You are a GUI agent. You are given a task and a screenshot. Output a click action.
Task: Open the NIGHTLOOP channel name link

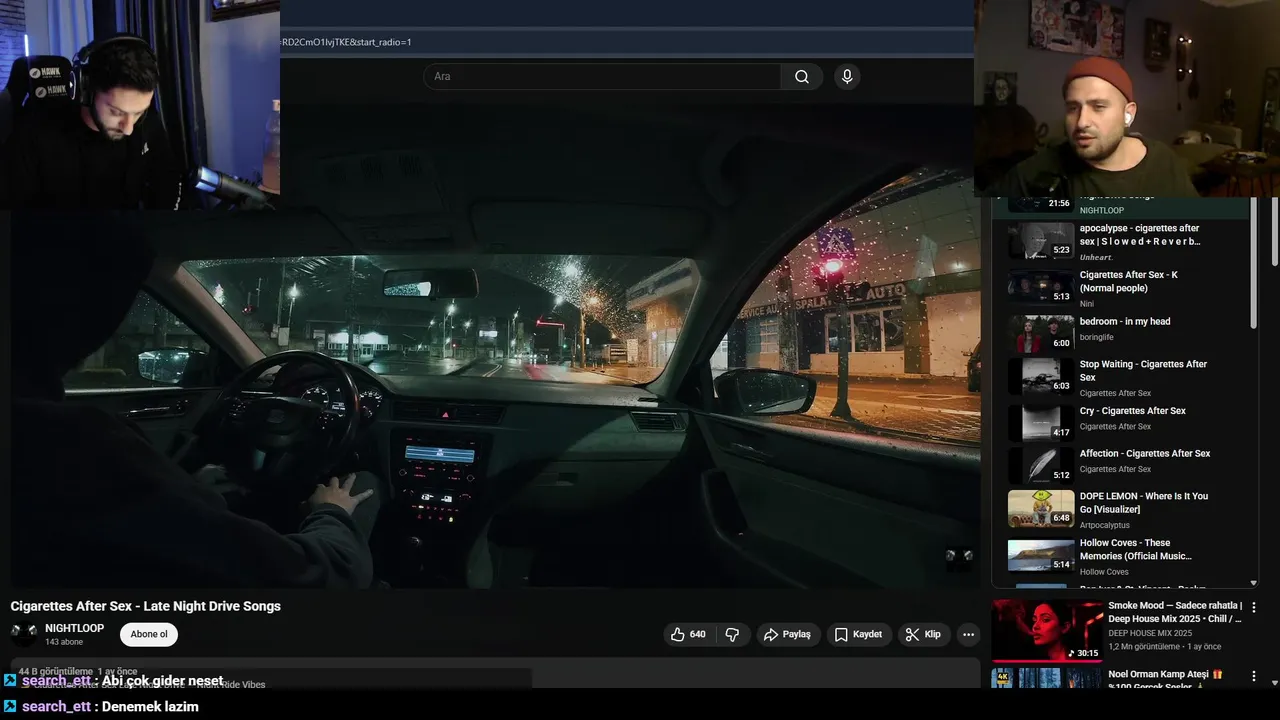click(x=74, y=628)
